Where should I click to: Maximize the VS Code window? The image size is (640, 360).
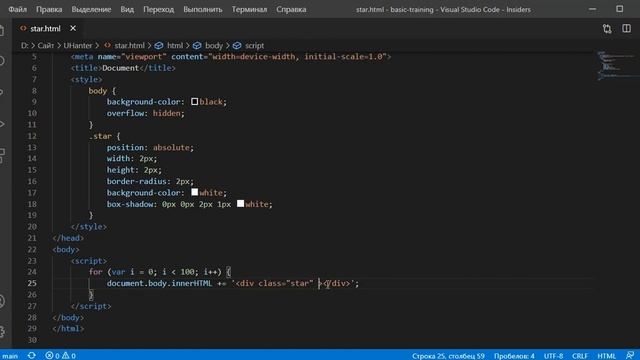pos(620,9)
